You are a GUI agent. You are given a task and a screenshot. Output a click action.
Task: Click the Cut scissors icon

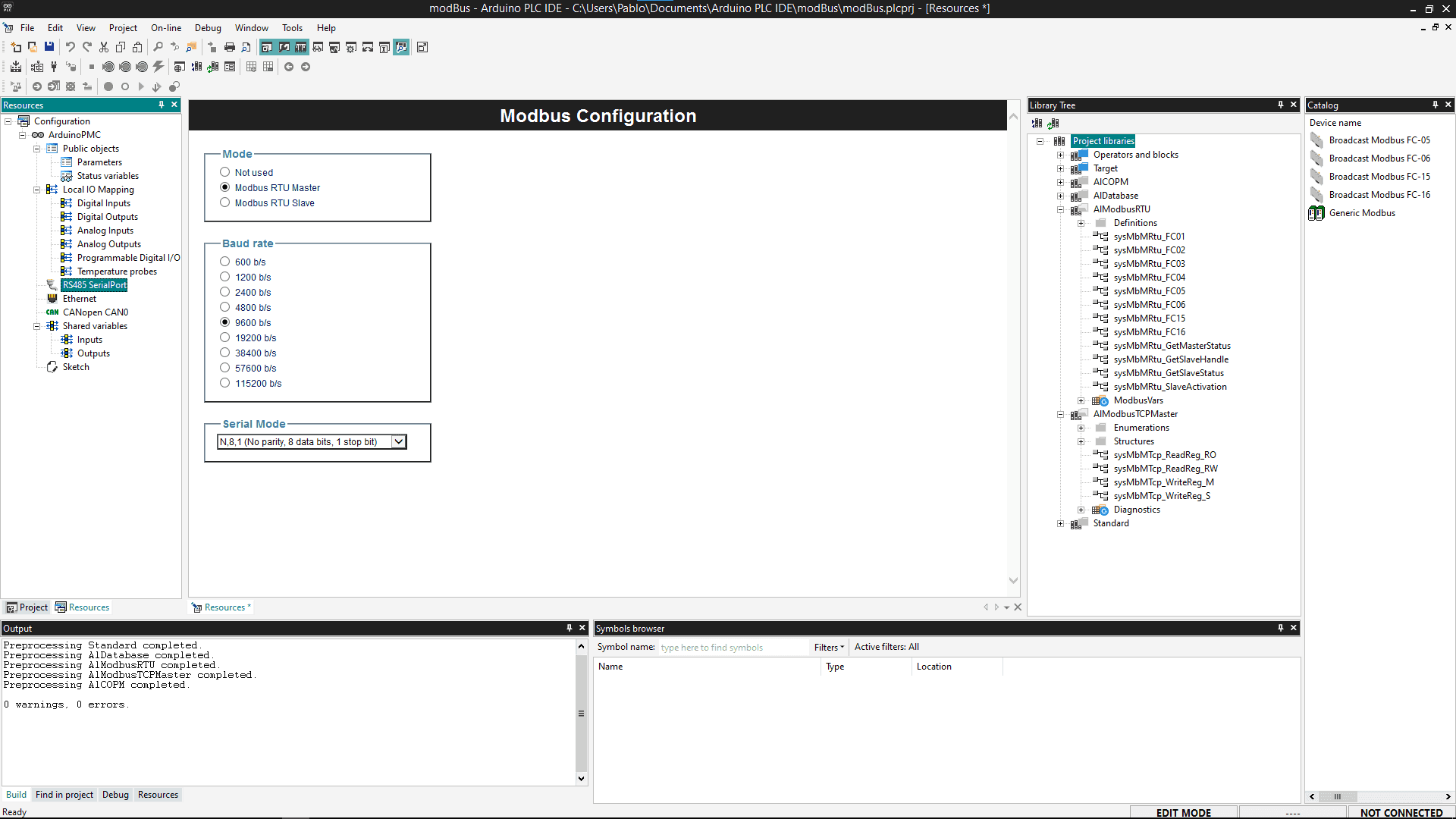point(104,47)
